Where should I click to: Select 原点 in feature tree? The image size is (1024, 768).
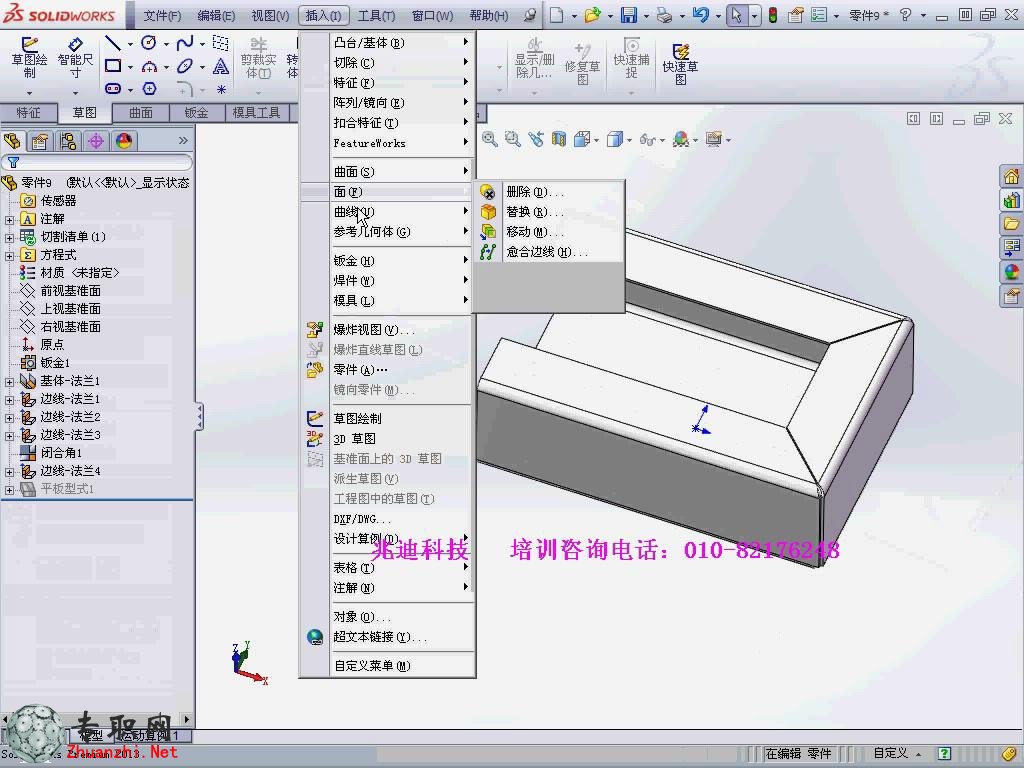point(52,345)
